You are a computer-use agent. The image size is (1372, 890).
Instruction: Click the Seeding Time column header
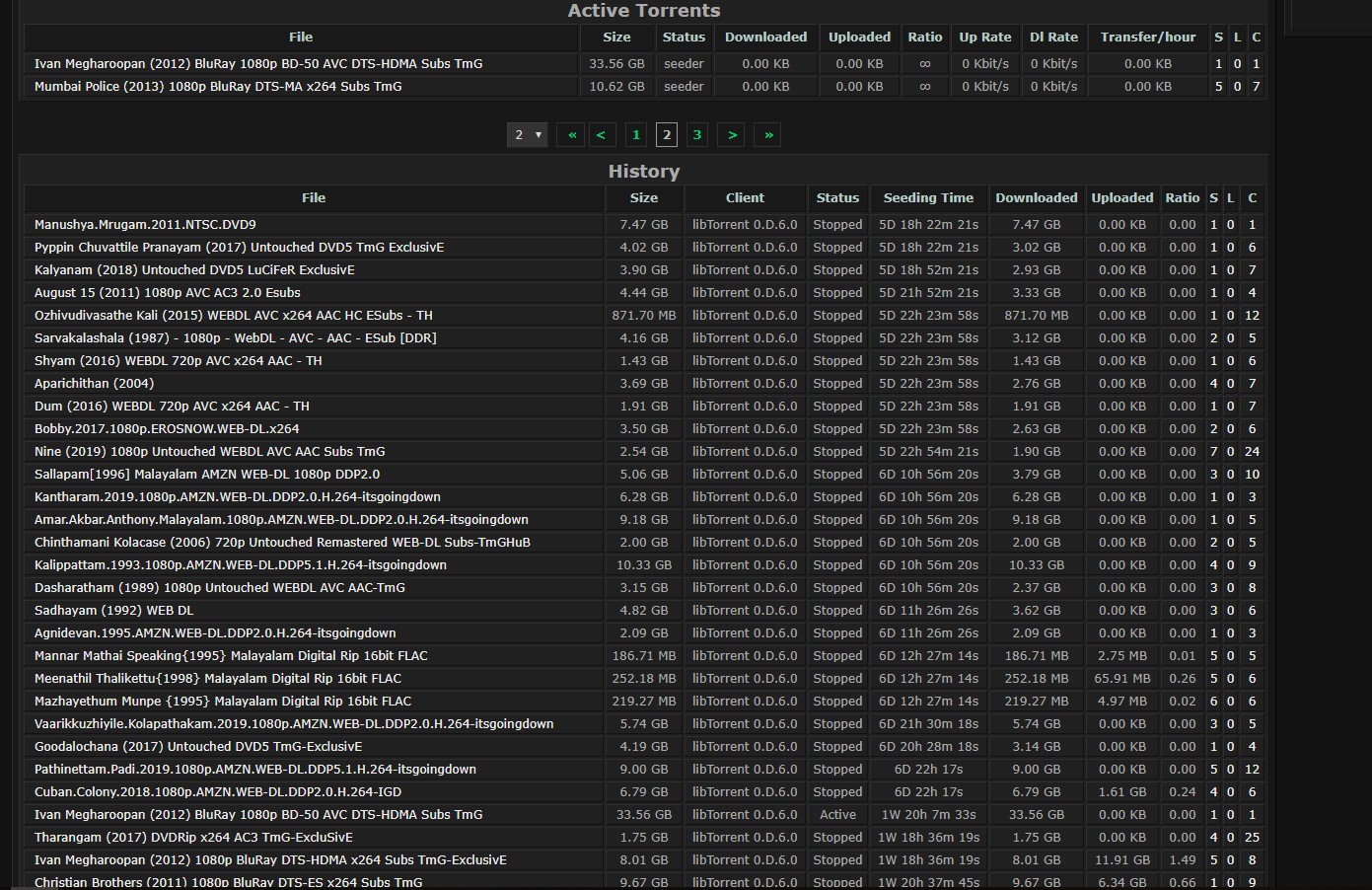(928, 198)
